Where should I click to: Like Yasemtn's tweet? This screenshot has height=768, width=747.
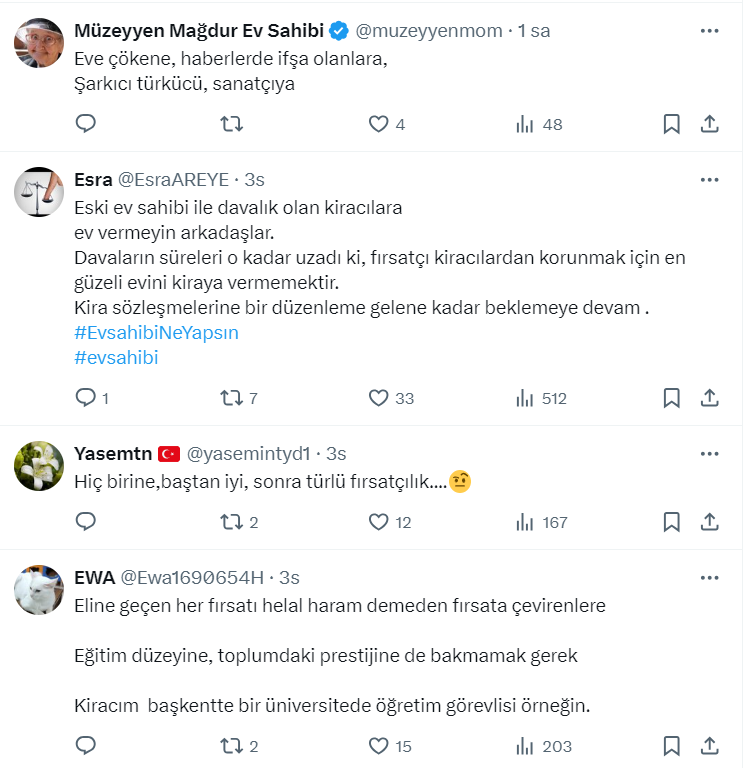(378, 522)
